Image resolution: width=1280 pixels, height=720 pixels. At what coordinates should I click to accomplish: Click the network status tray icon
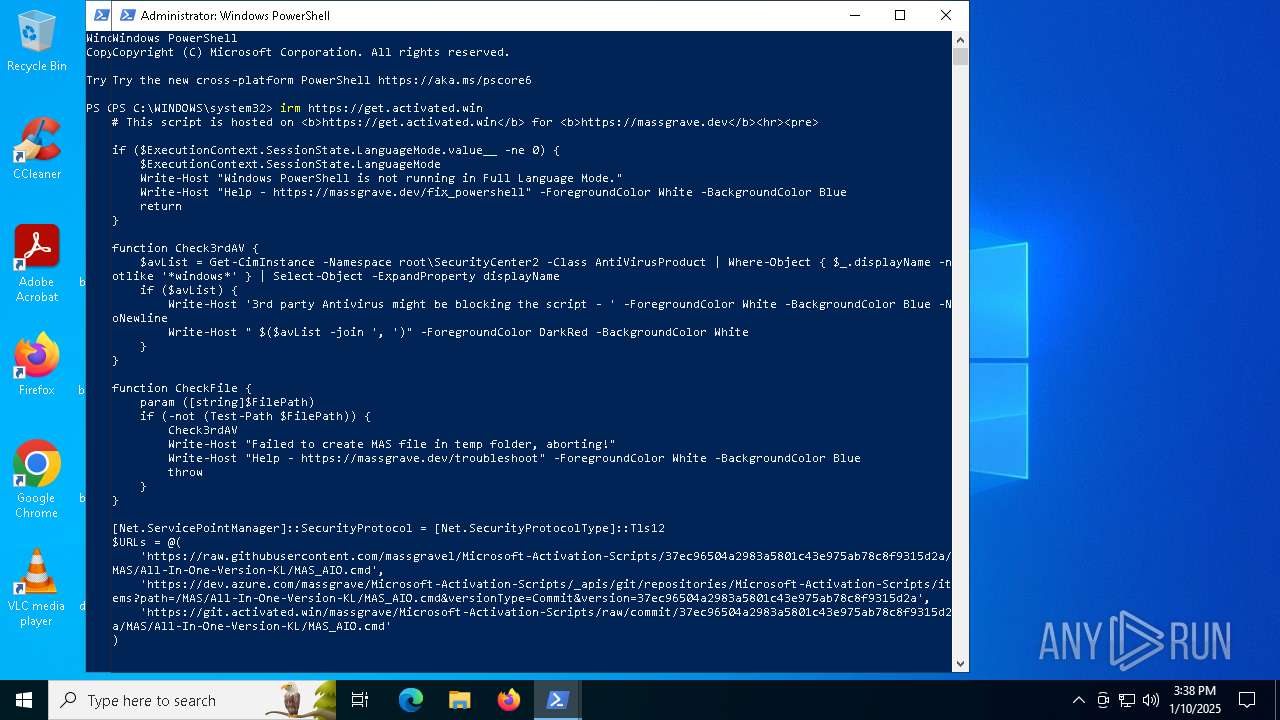(1127, 700)
